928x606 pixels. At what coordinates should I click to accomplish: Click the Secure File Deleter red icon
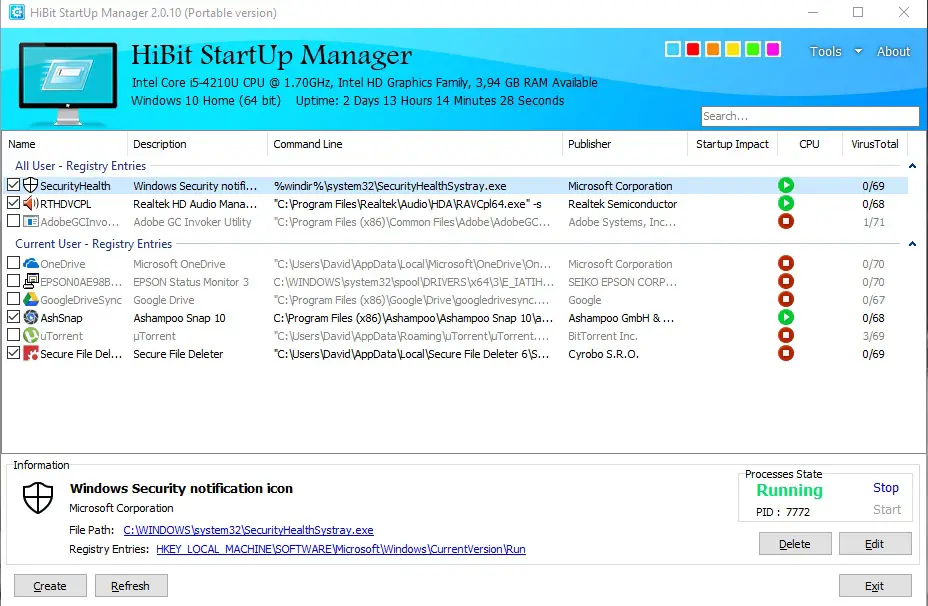tap(30, 354)
